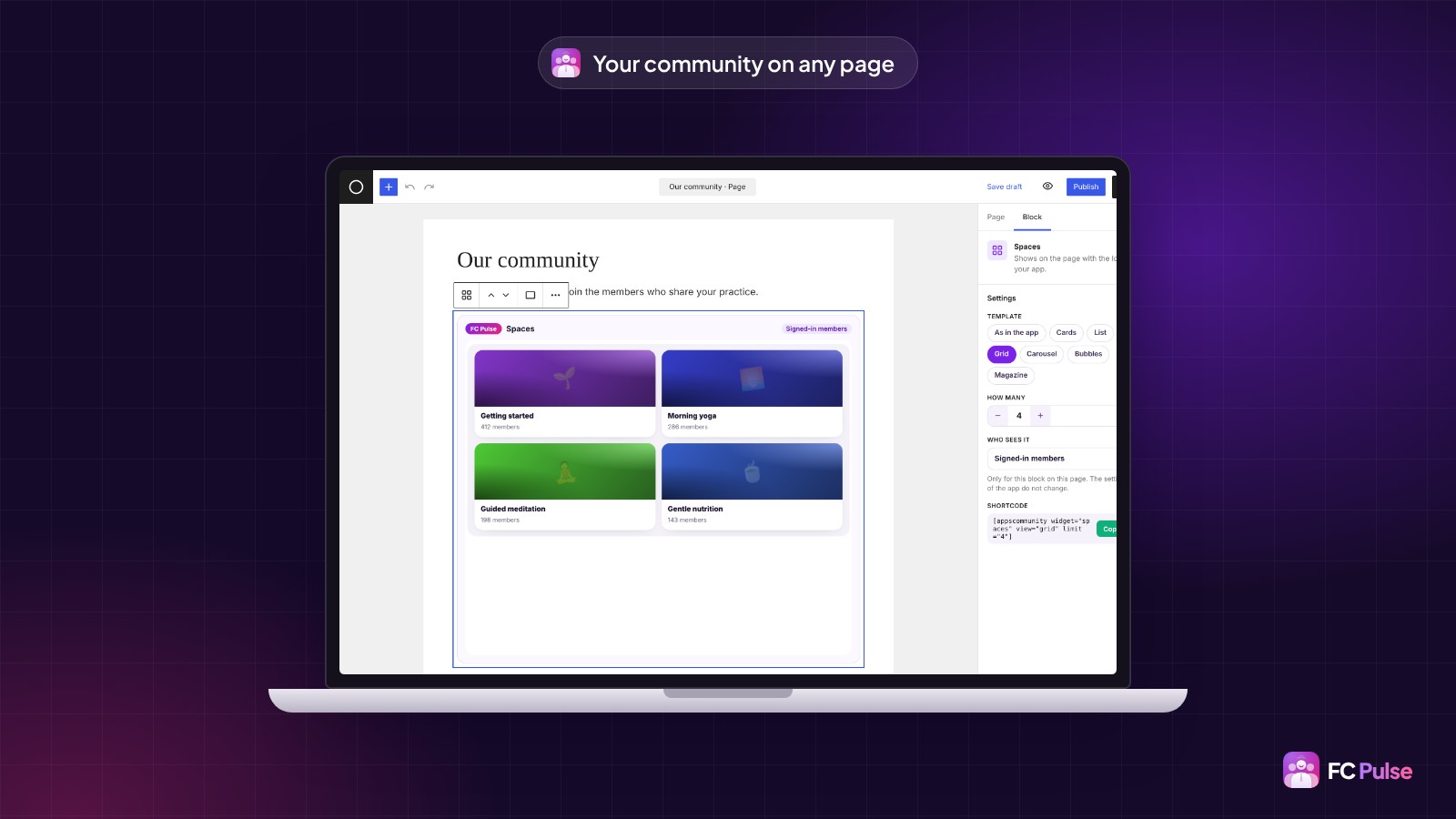
Task: Click the How Many value field
Action: tap(1019, 416)
